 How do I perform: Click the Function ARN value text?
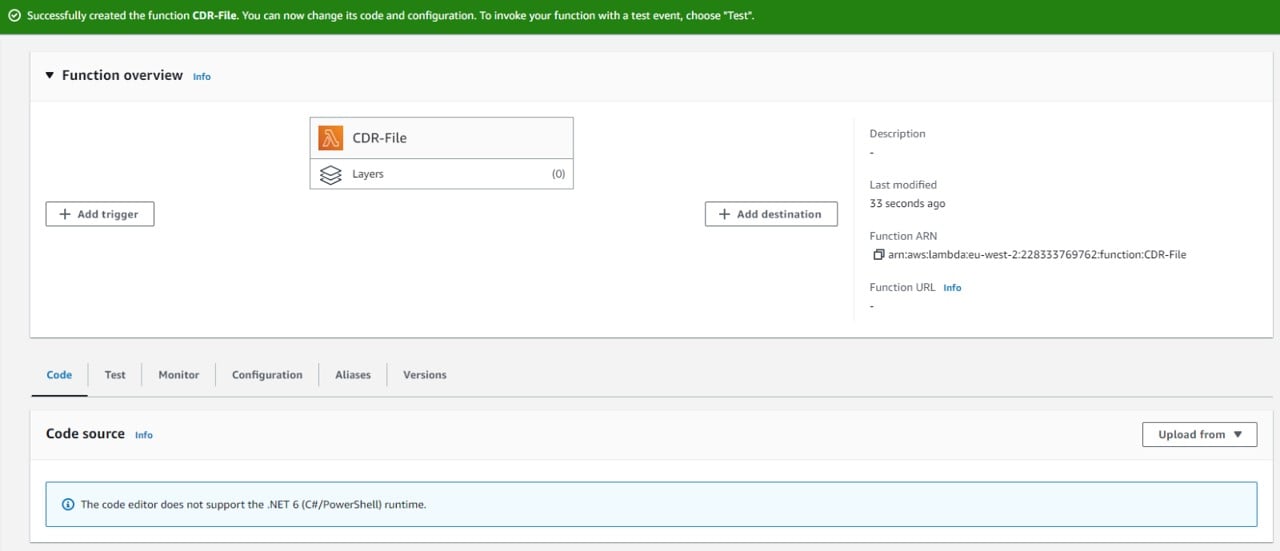pos(1037,255)
